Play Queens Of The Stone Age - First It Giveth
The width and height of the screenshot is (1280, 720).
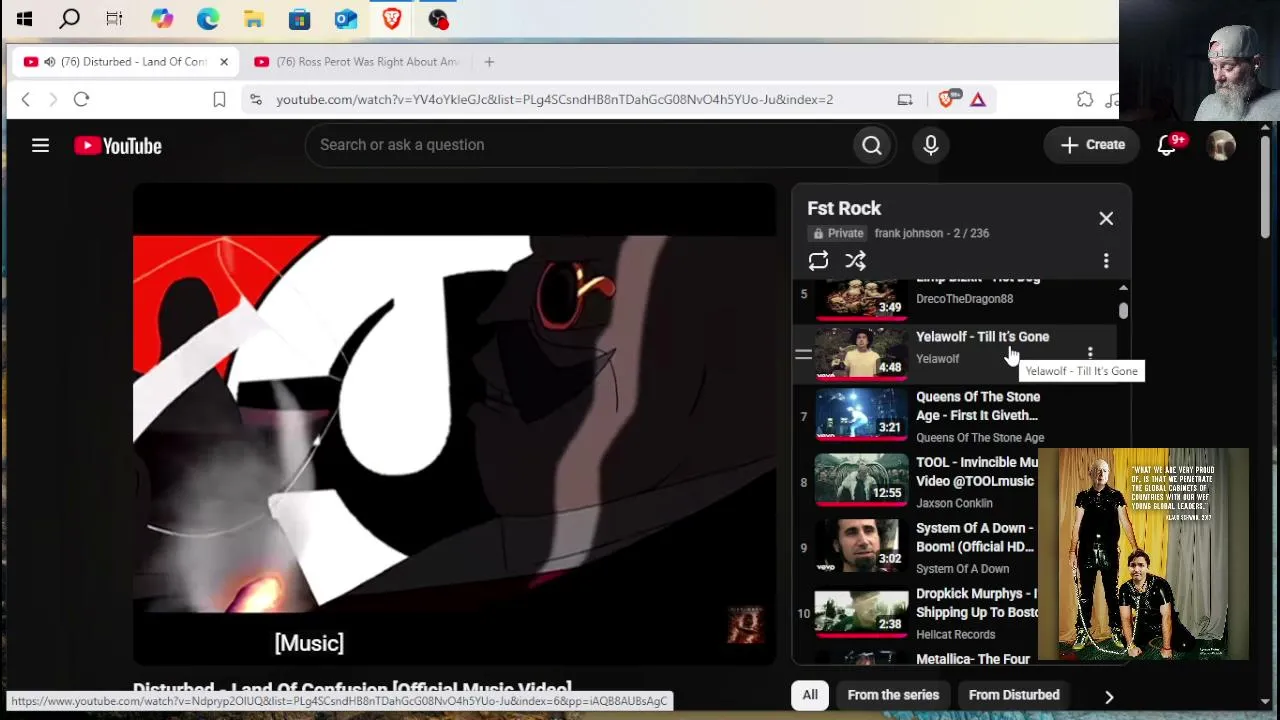(978, 406)
